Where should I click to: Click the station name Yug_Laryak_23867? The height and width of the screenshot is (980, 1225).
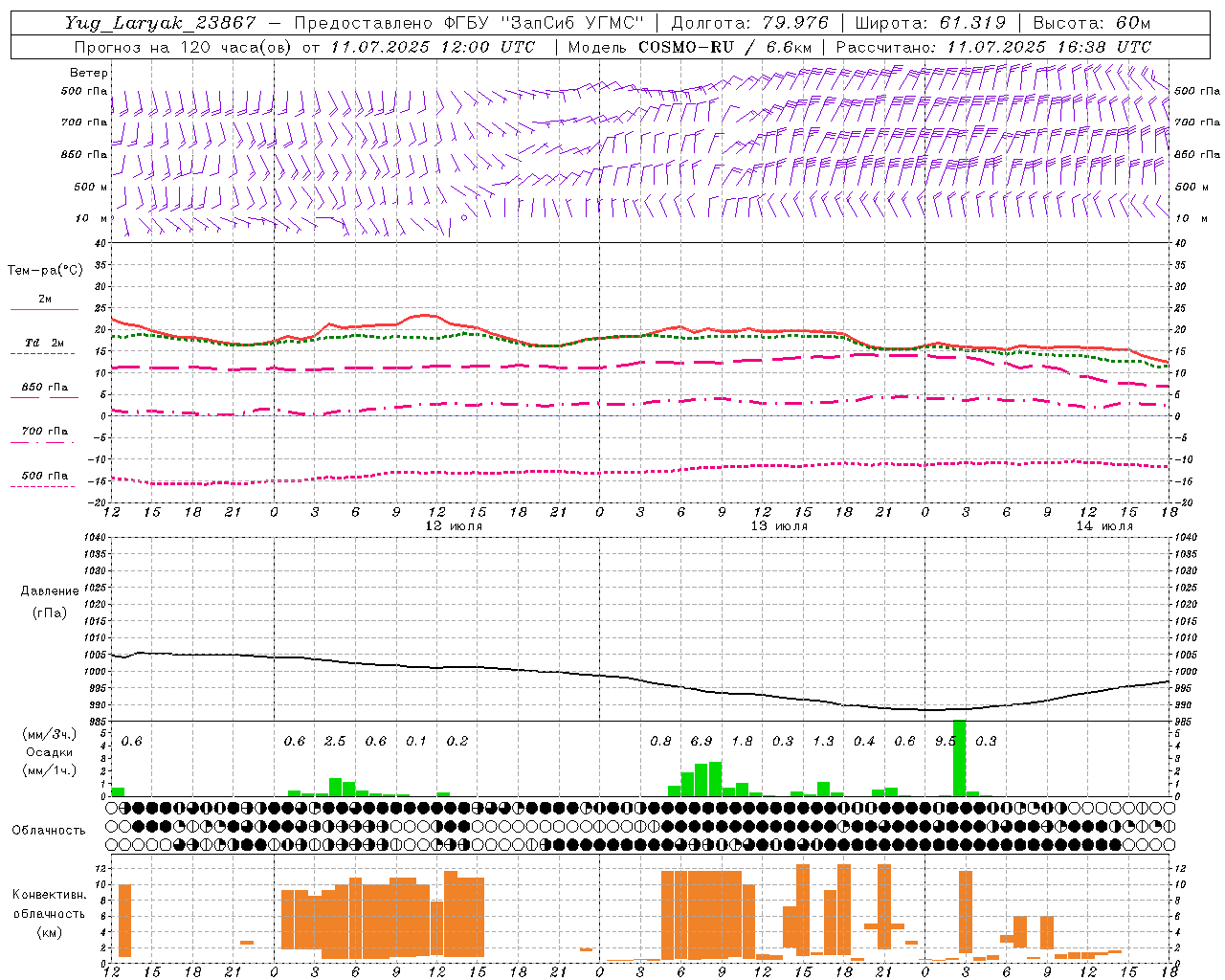pyautogui.click(x=161, y=23)
